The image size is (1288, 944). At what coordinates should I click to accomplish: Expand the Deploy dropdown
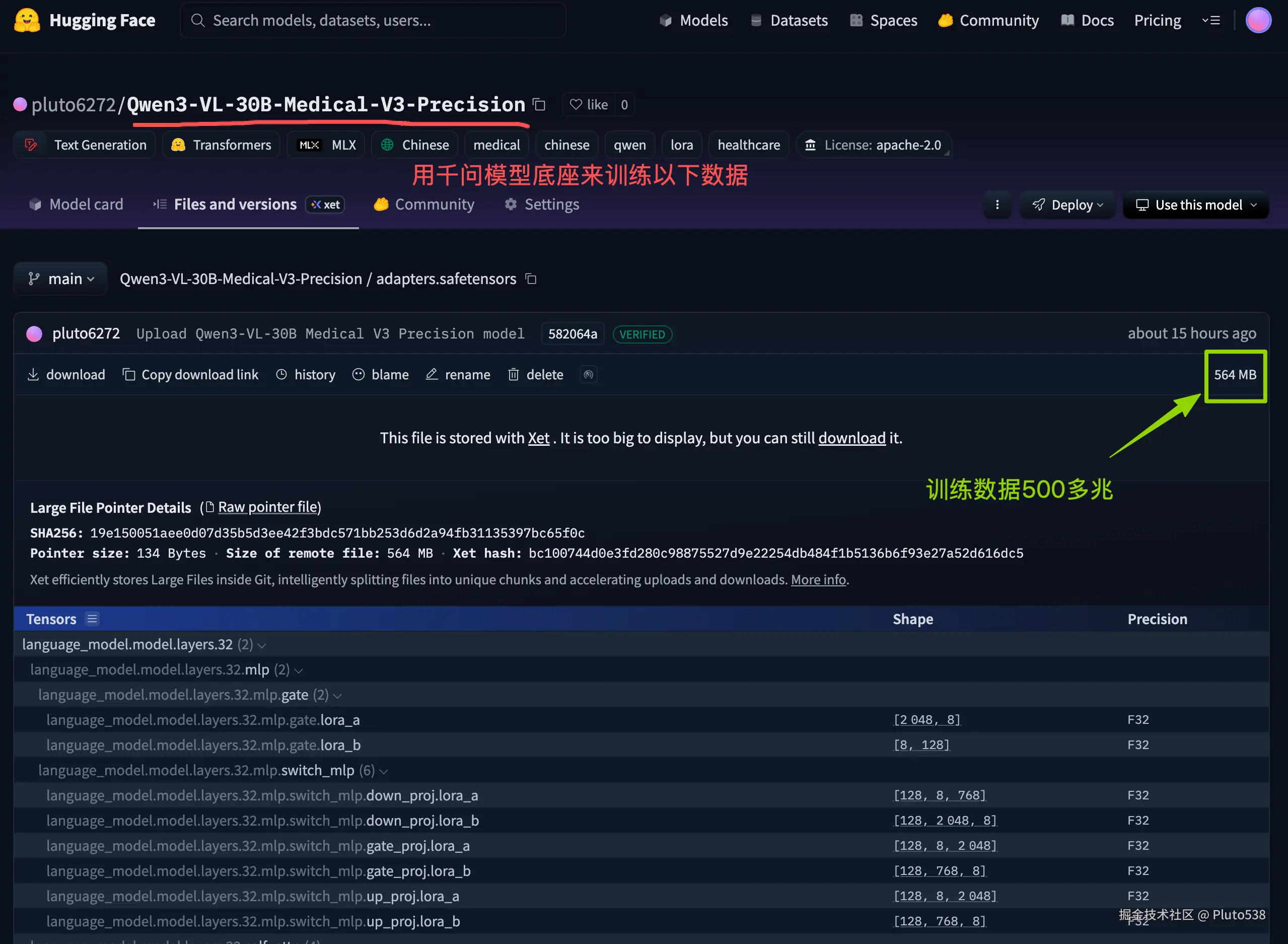click(1067, 205)
